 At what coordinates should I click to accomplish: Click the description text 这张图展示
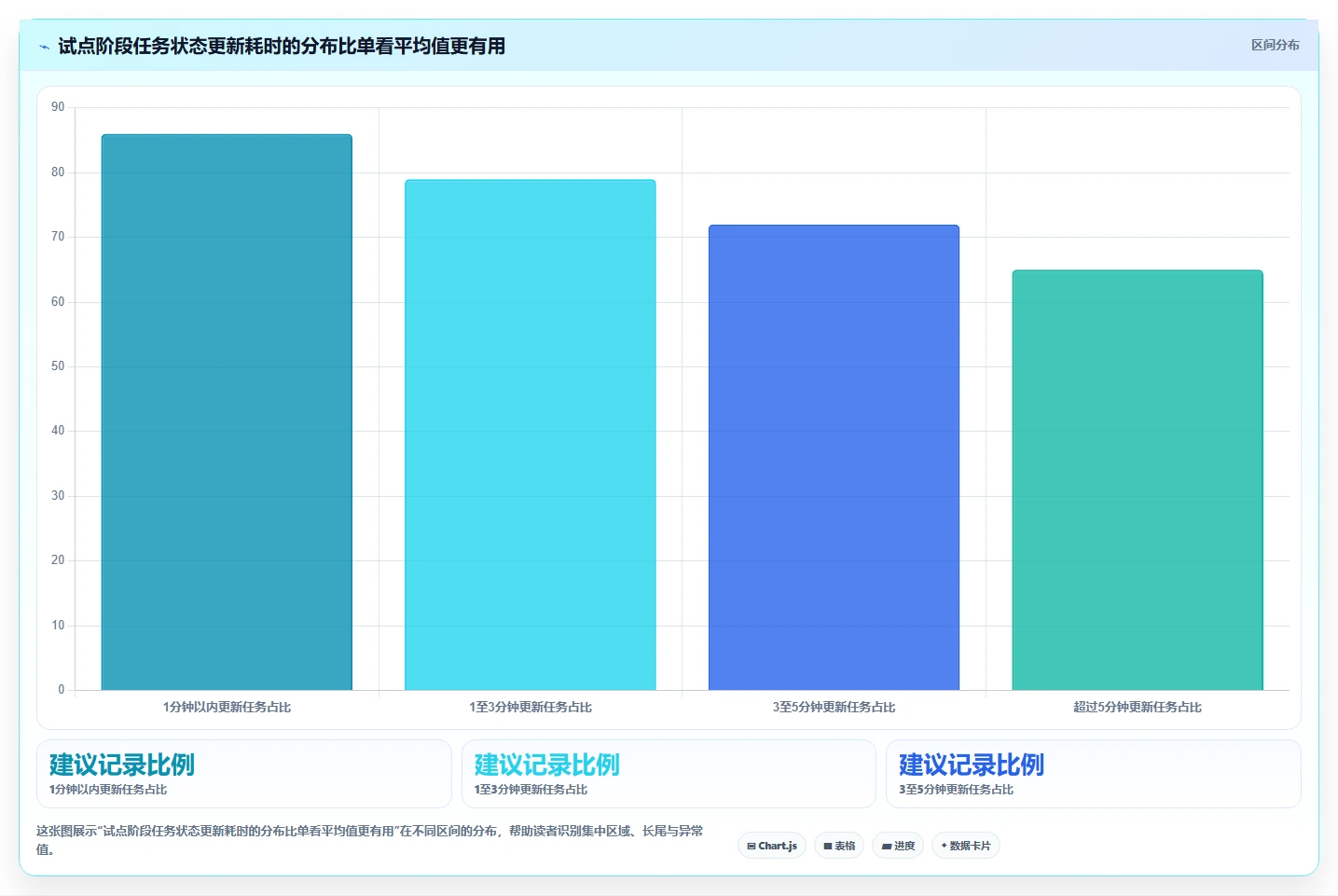tap(369, 840)
